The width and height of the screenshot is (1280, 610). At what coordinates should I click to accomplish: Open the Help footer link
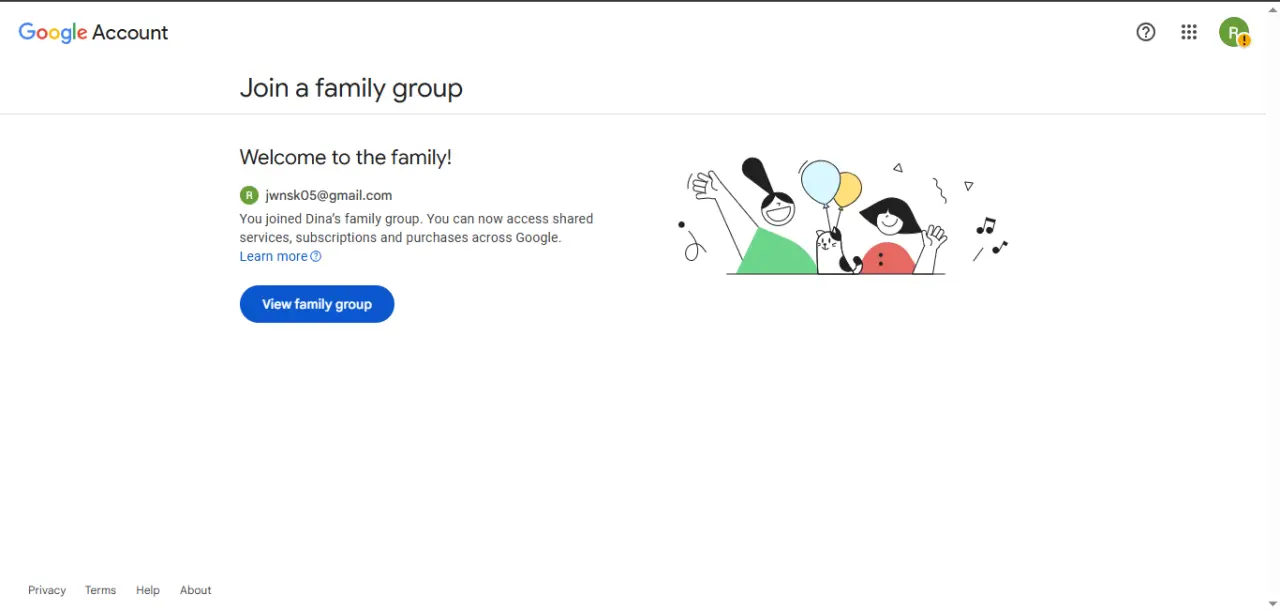pyautogui.click(x=148, y=590)
